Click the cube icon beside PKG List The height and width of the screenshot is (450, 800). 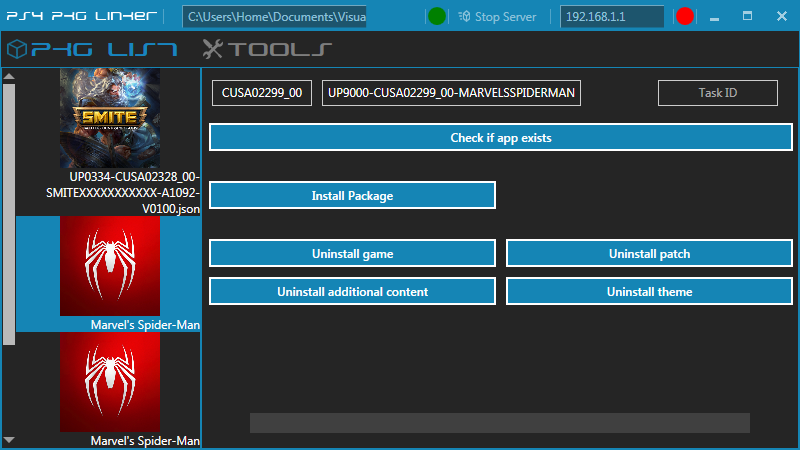tap(16, 49)
